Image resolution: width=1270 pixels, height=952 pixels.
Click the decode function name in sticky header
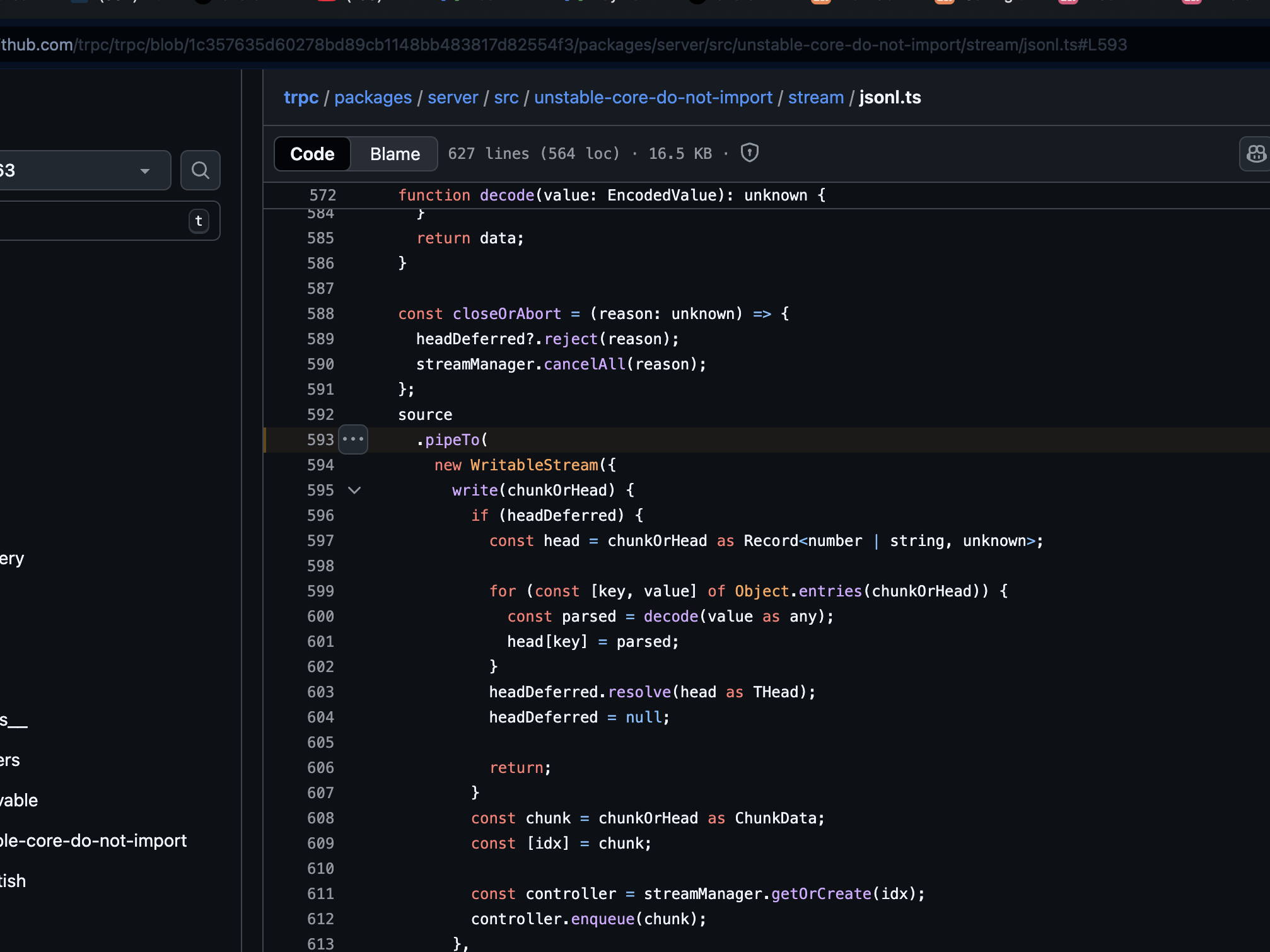(507, 195)
